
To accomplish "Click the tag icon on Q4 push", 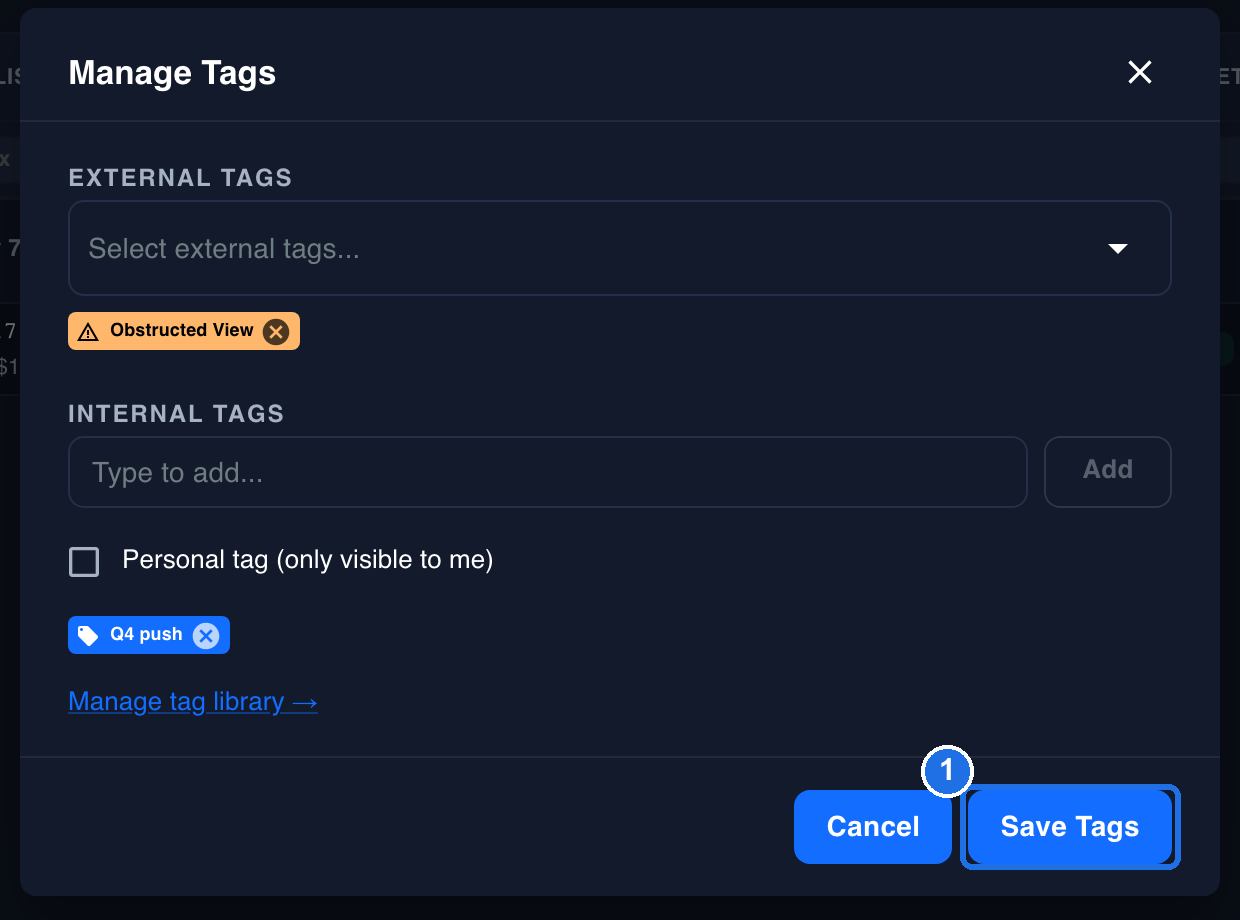I will point(88,635).
